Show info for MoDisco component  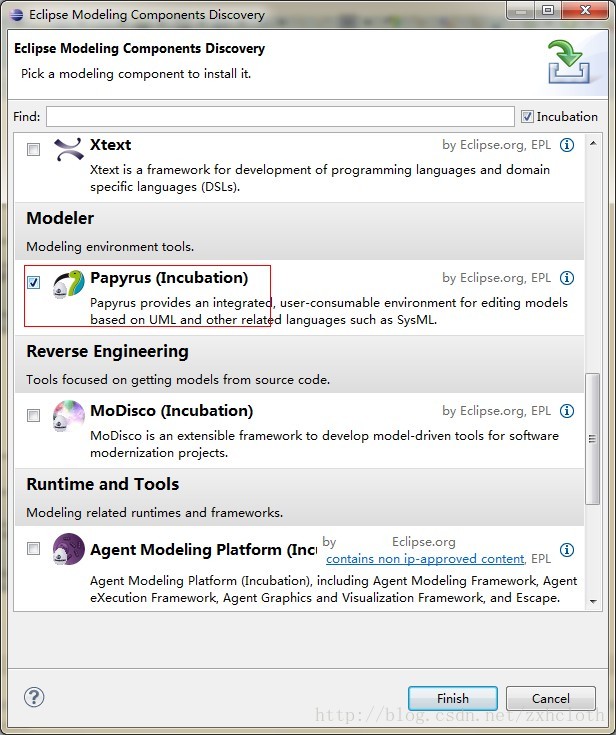567,411
